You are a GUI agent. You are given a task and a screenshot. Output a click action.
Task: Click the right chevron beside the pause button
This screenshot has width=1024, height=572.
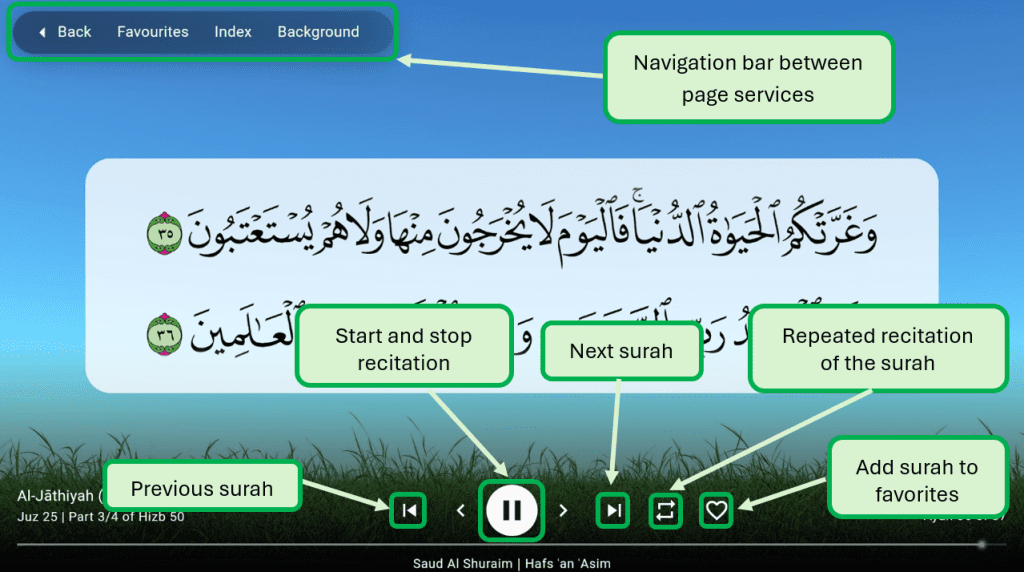pos(563,510)
